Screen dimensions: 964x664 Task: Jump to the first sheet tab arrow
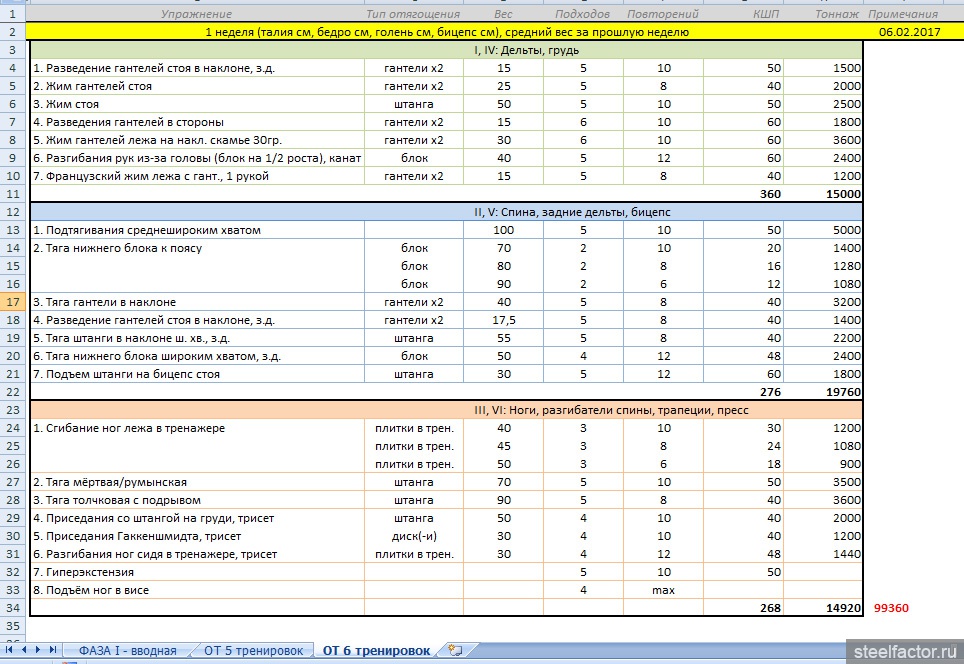[x=9, y=649]
